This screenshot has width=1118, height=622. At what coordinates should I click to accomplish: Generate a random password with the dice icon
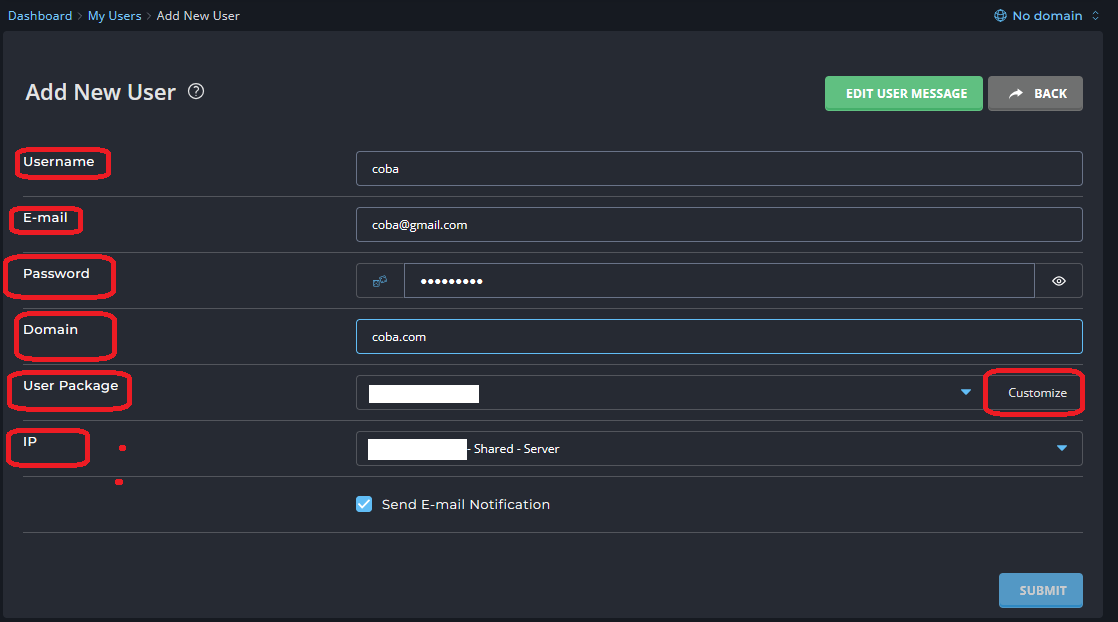coord(380,281)
